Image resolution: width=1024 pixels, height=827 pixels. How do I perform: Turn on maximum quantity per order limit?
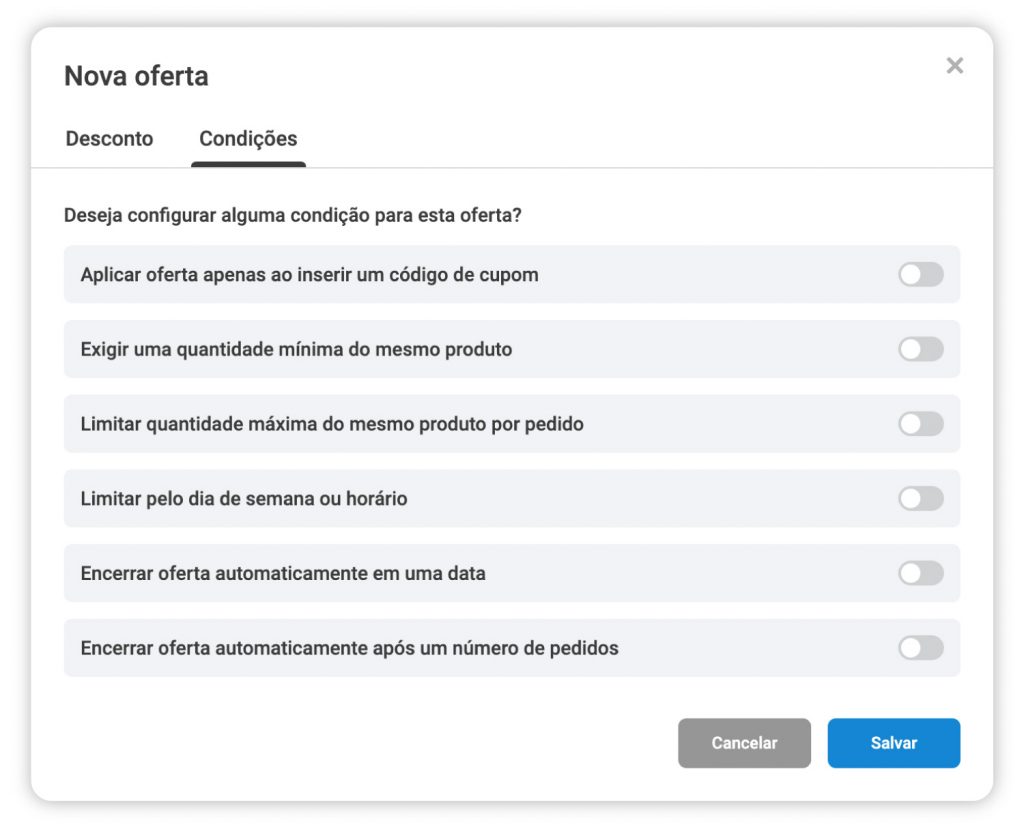(921, 424)
